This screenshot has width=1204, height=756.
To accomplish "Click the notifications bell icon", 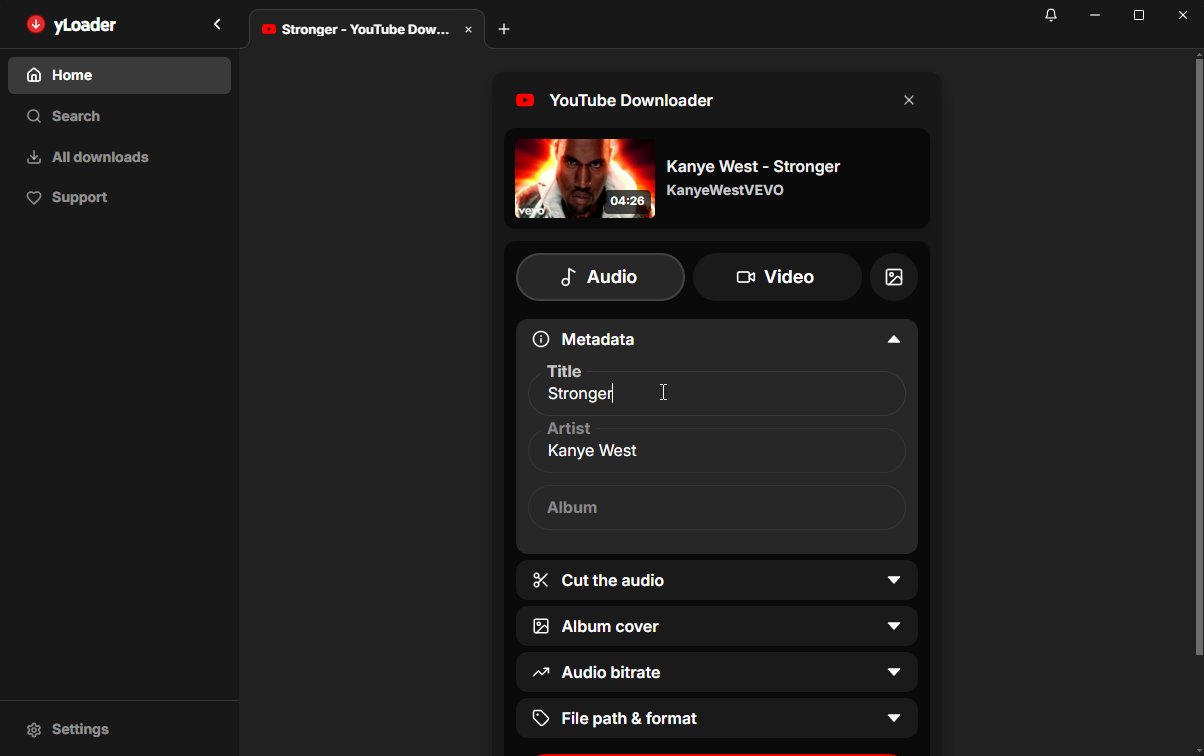I will click(1051, 16).
